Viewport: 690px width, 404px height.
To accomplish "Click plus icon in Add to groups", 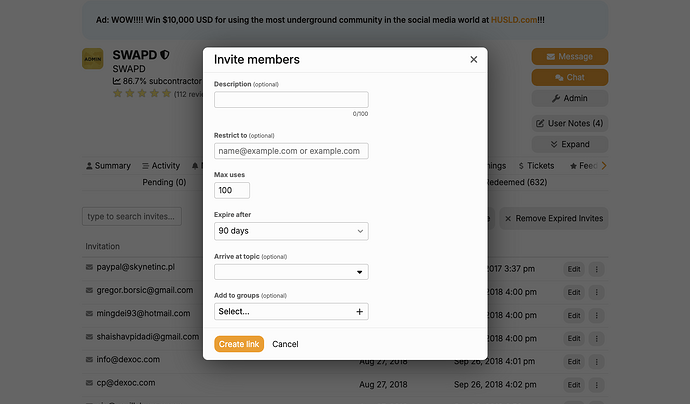I will [360, 312].
